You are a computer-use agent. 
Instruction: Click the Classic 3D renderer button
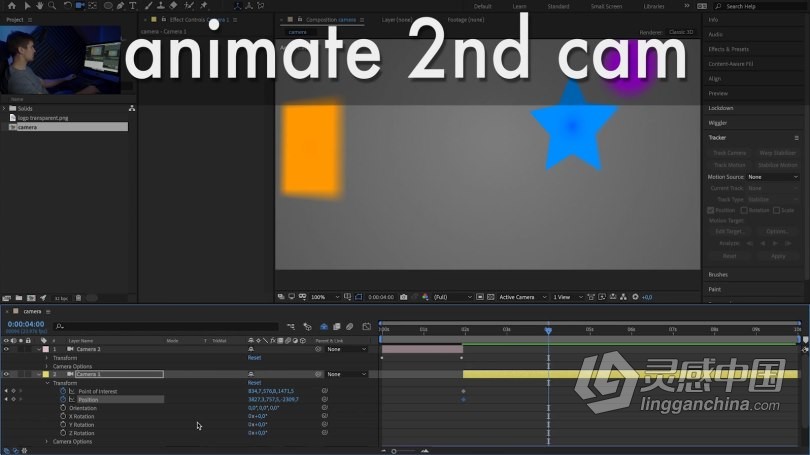click(x=680, y=31)
